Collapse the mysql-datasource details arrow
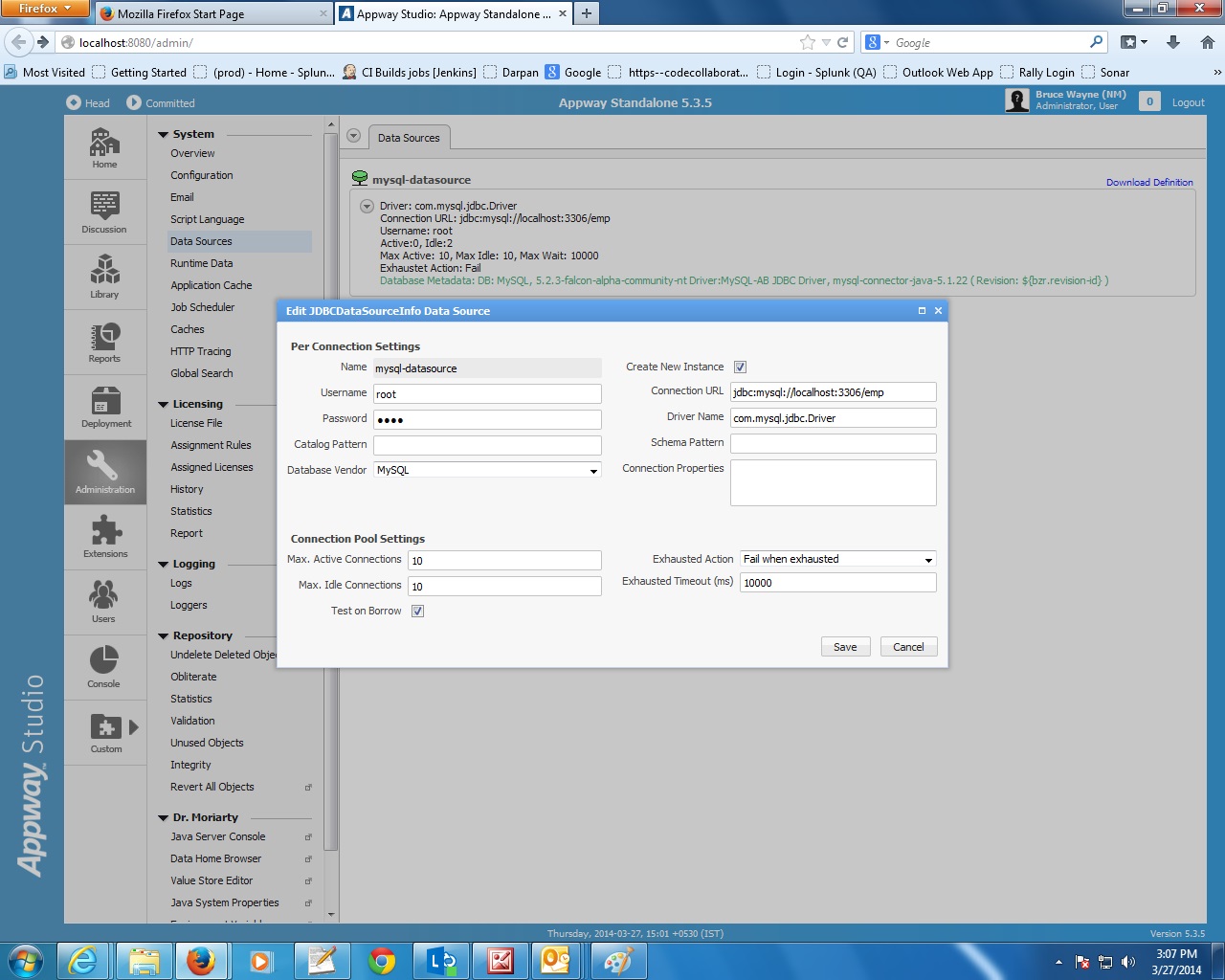The height and width of the screenshot is (980, 1225). tap(367, 206)
